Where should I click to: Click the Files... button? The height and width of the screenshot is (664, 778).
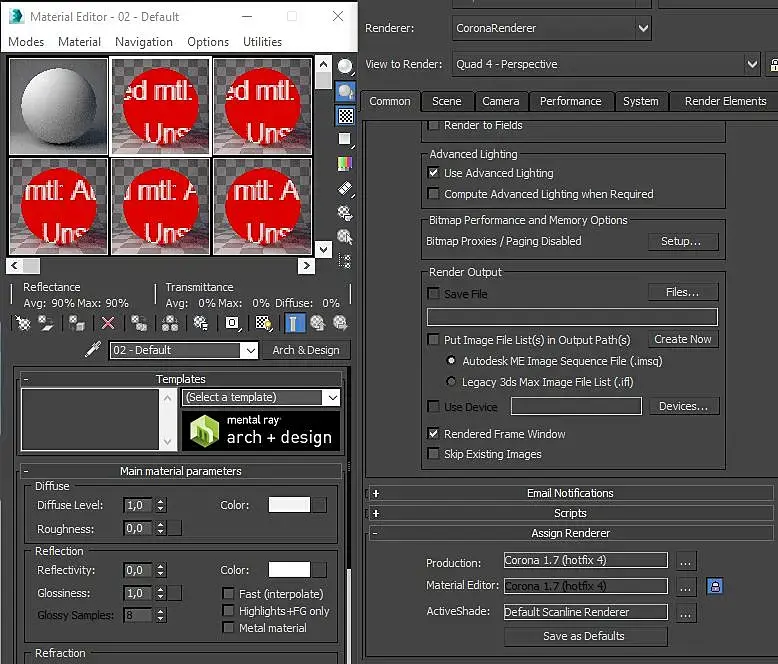point(683,292)
